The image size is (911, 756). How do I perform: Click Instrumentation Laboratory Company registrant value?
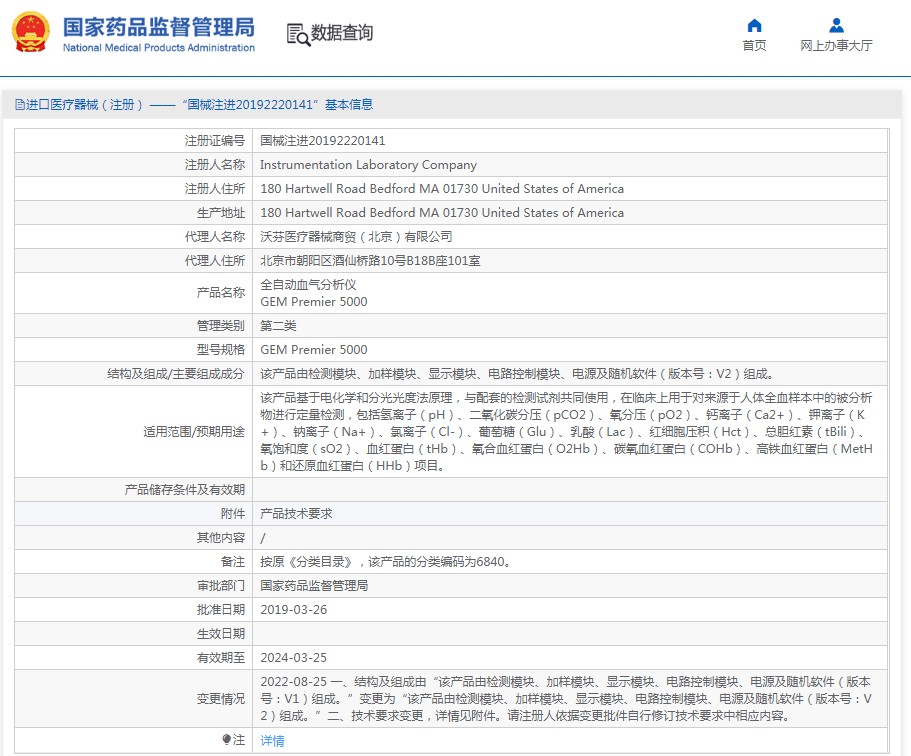[368, 164]
